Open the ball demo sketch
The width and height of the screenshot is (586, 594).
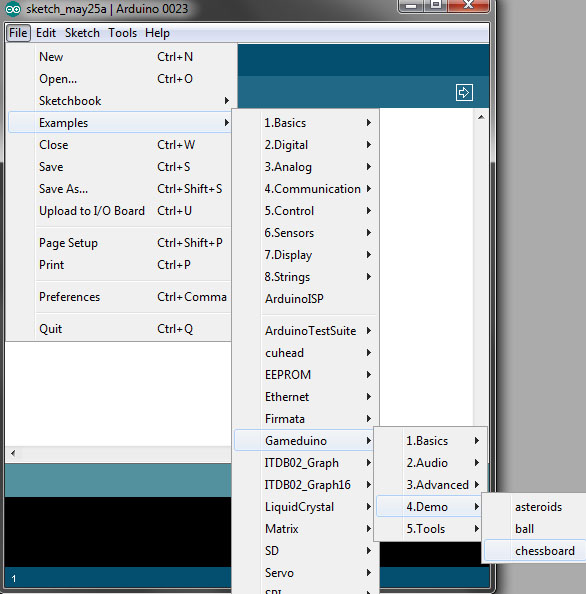(535, 528)
